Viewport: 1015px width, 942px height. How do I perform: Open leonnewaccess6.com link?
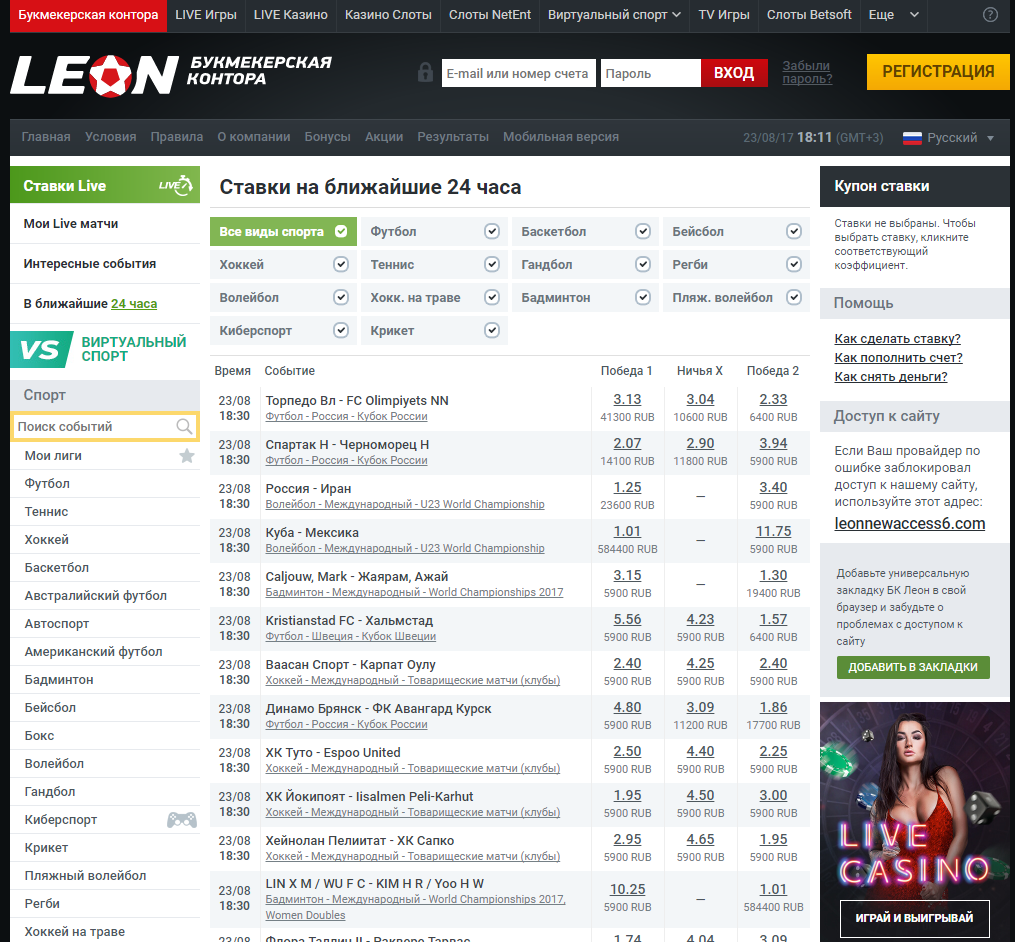click(x=909, y=524)
